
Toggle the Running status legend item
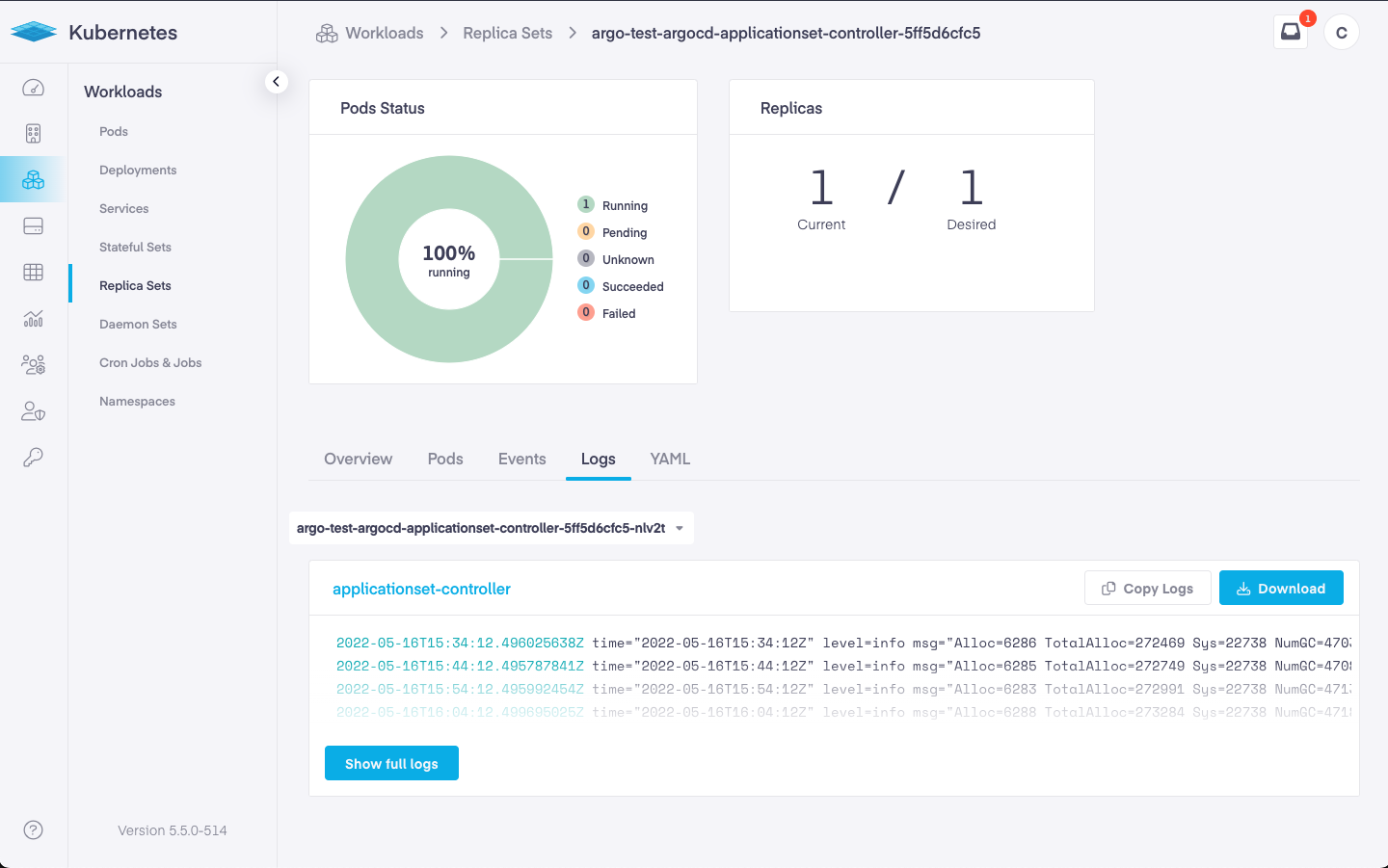pyautogui.click(x=624, y=205)
